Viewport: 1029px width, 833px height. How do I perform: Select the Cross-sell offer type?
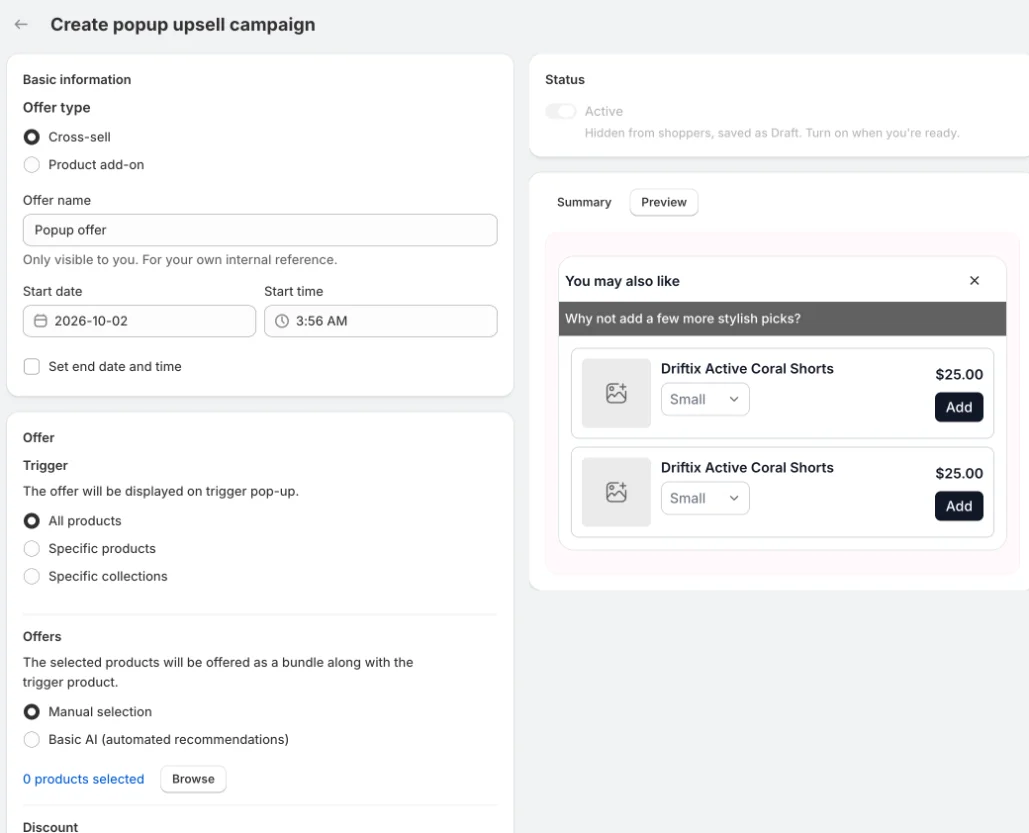point(32,137)
